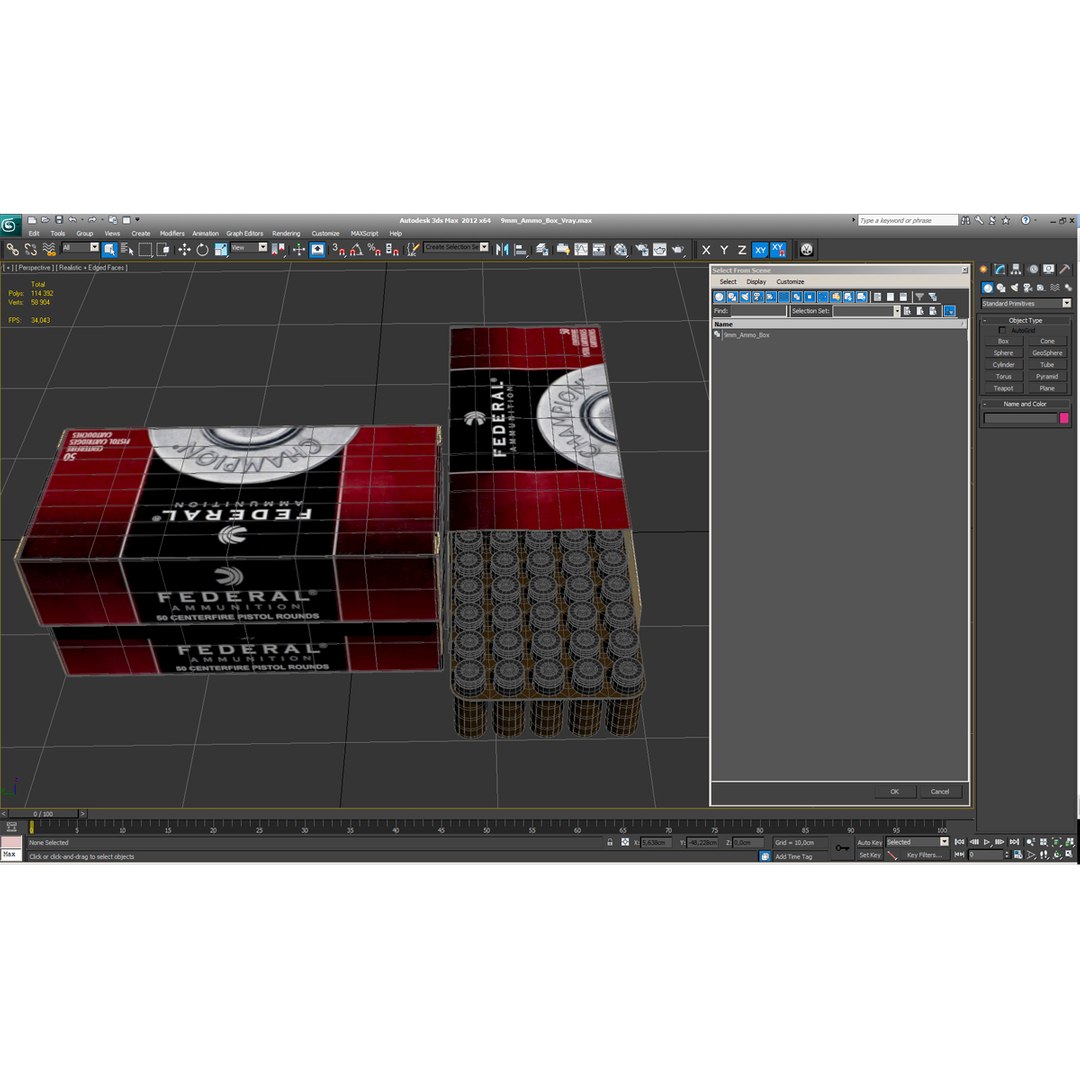Image resolution: width=1080 pixels, height=1080 pixels.
Task: Toggle Percent Snap
Action: [x=374, y=249]
